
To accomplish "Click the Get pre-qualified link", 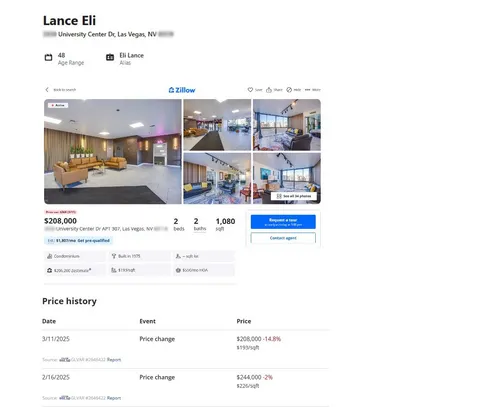I will point(94,240).
